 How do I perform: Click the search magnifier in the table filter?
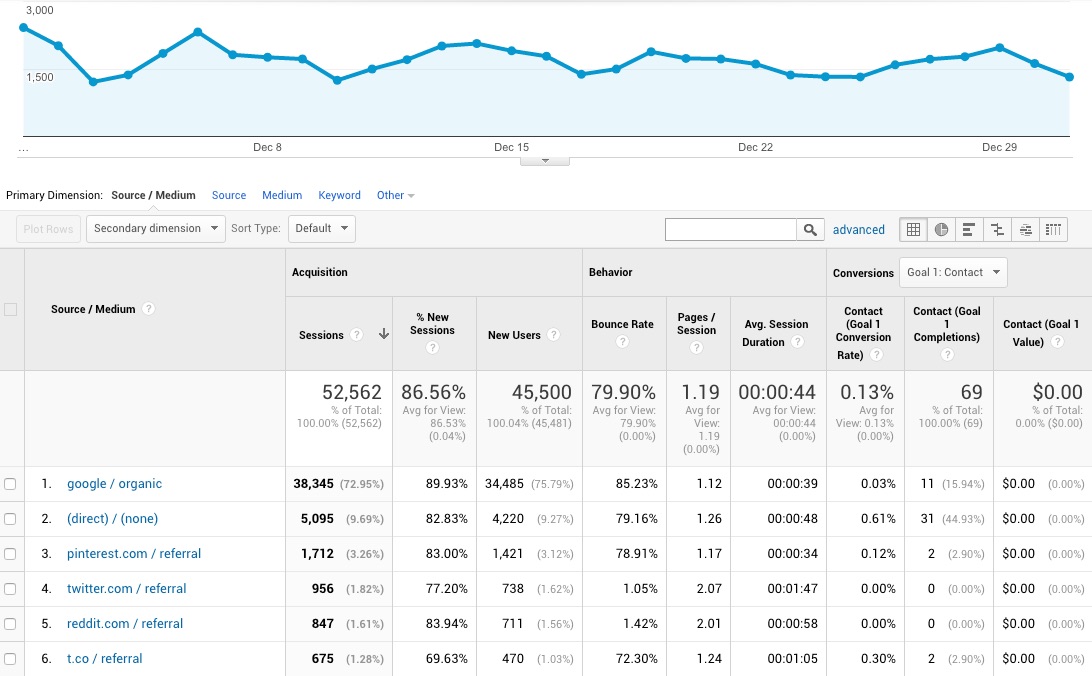coord(810,229)
